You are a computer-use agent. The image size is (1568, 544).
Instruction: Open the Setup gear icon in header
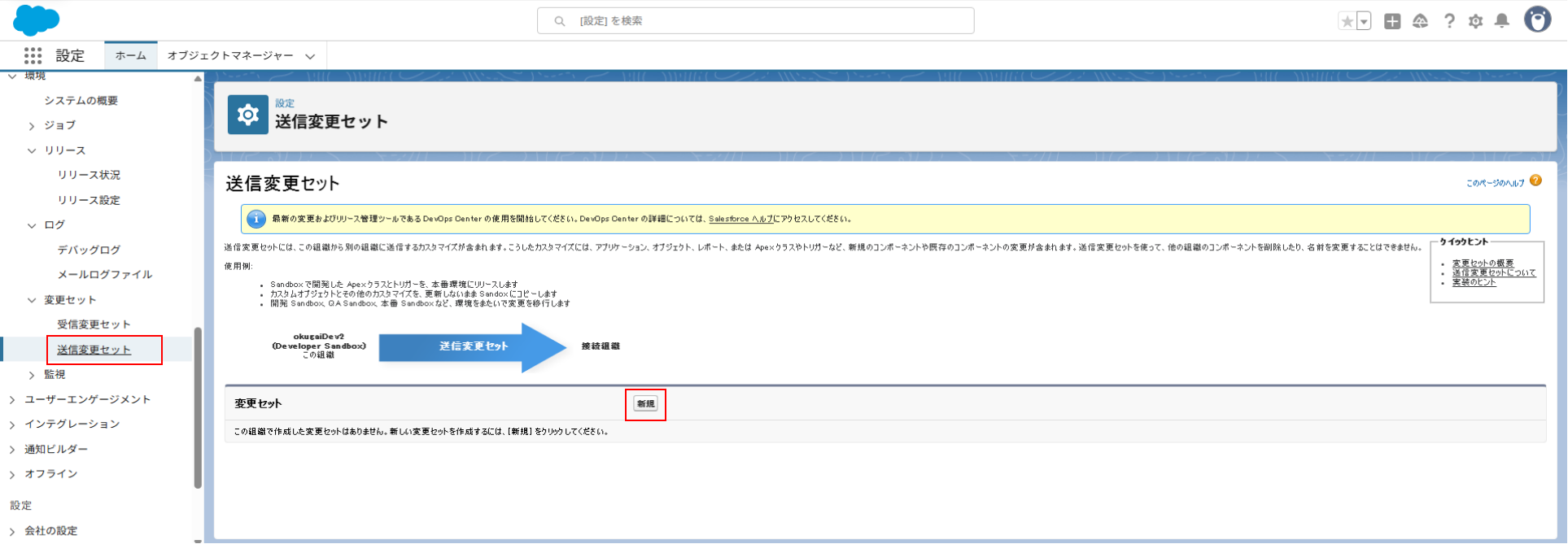[x=1475, y=21]
